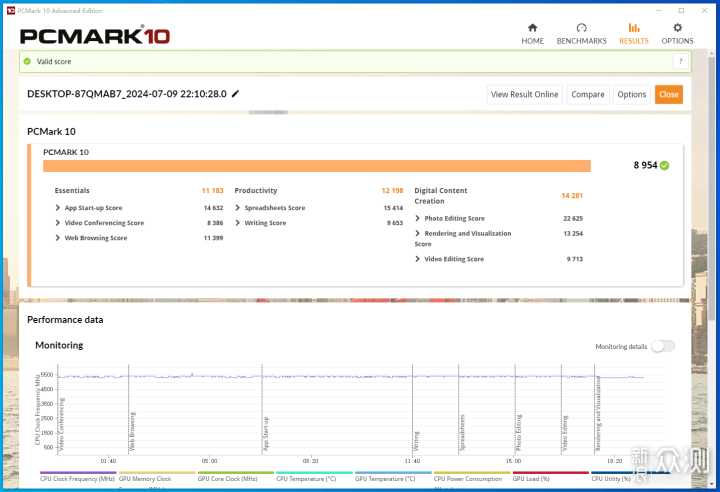The width and height of the screenshot is (720, 492).
Task: Click the App Start-up marker on chart
Action: (x=266, y=433)
